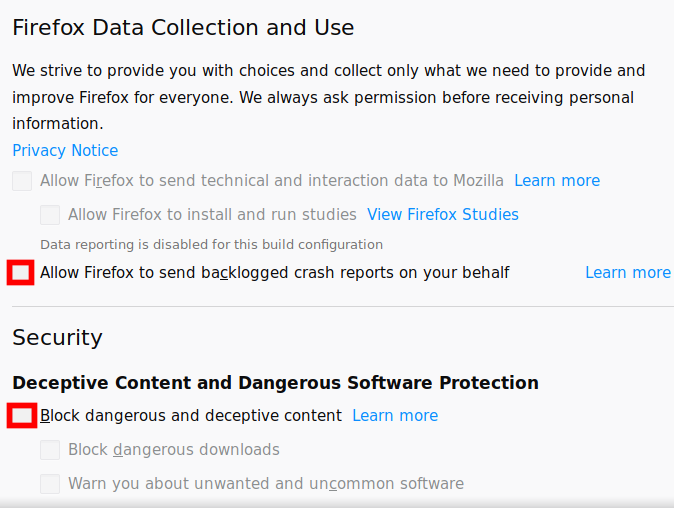
Task: Click the backlogged crash reports label text
Action: point(275,273)
